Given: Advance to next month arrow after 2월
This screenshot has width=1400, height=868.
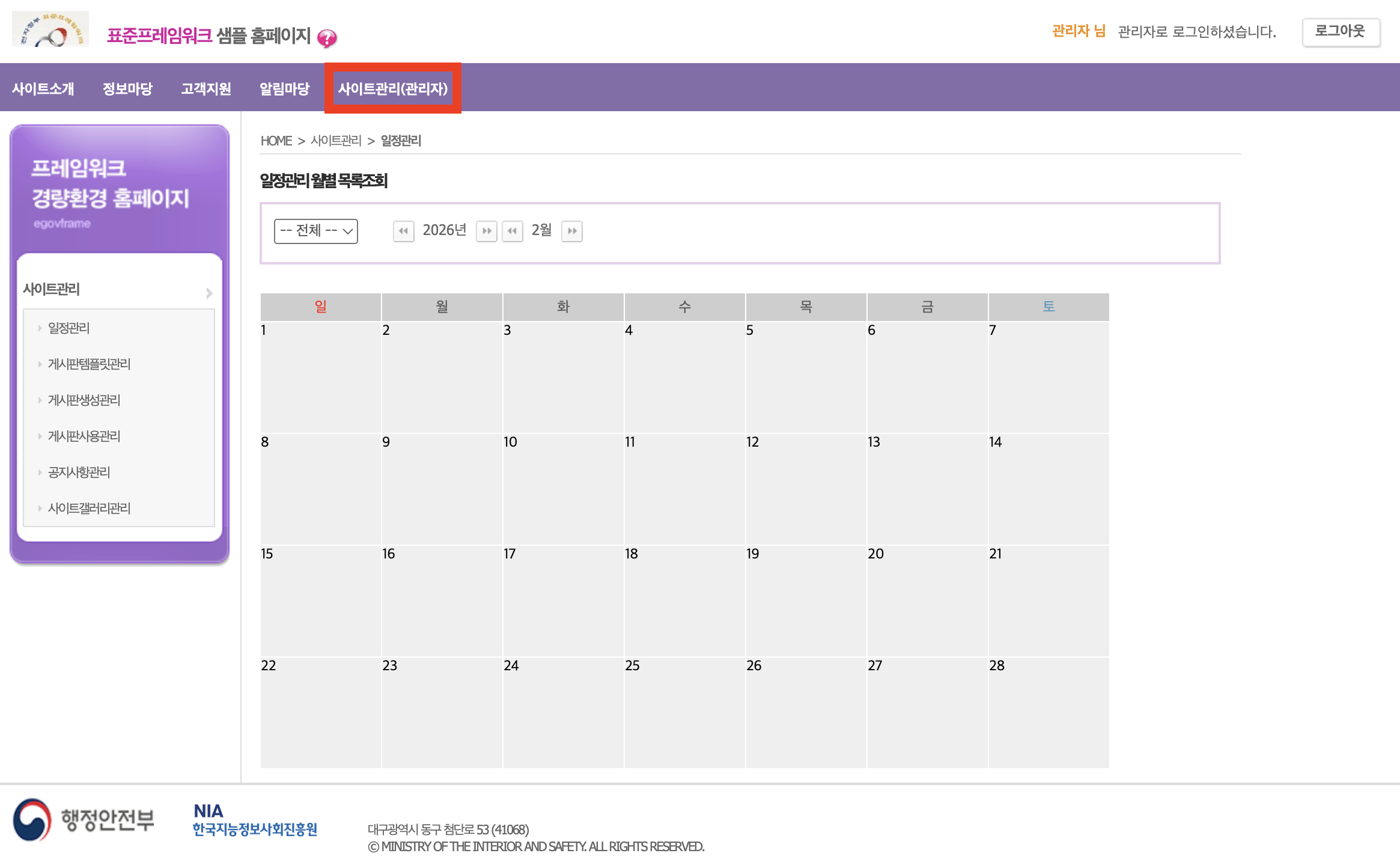Looking at the screenshot, I should tap(571, 231).
